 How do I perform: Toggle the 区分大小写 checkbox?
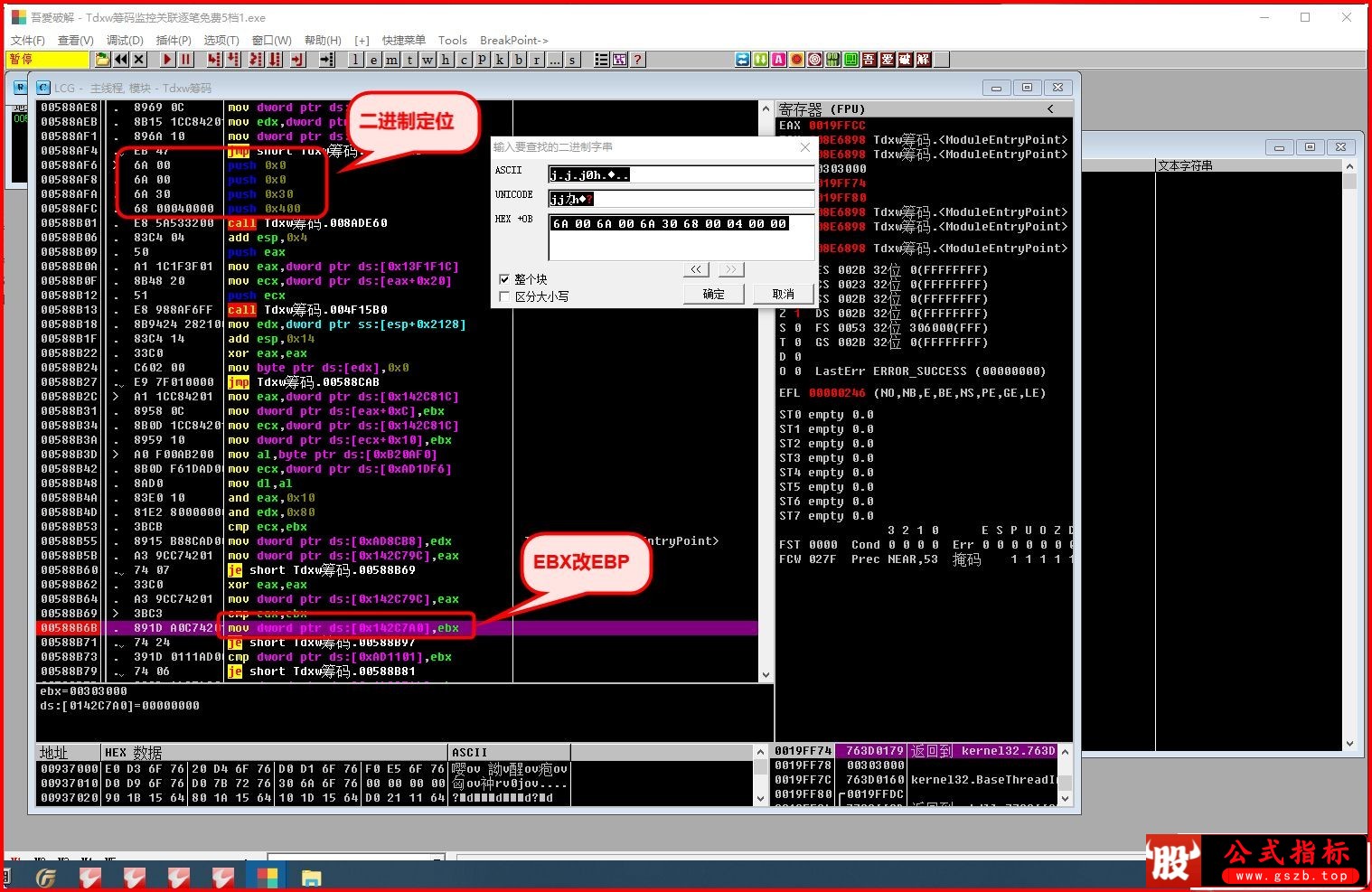click(x=504, y=296)
